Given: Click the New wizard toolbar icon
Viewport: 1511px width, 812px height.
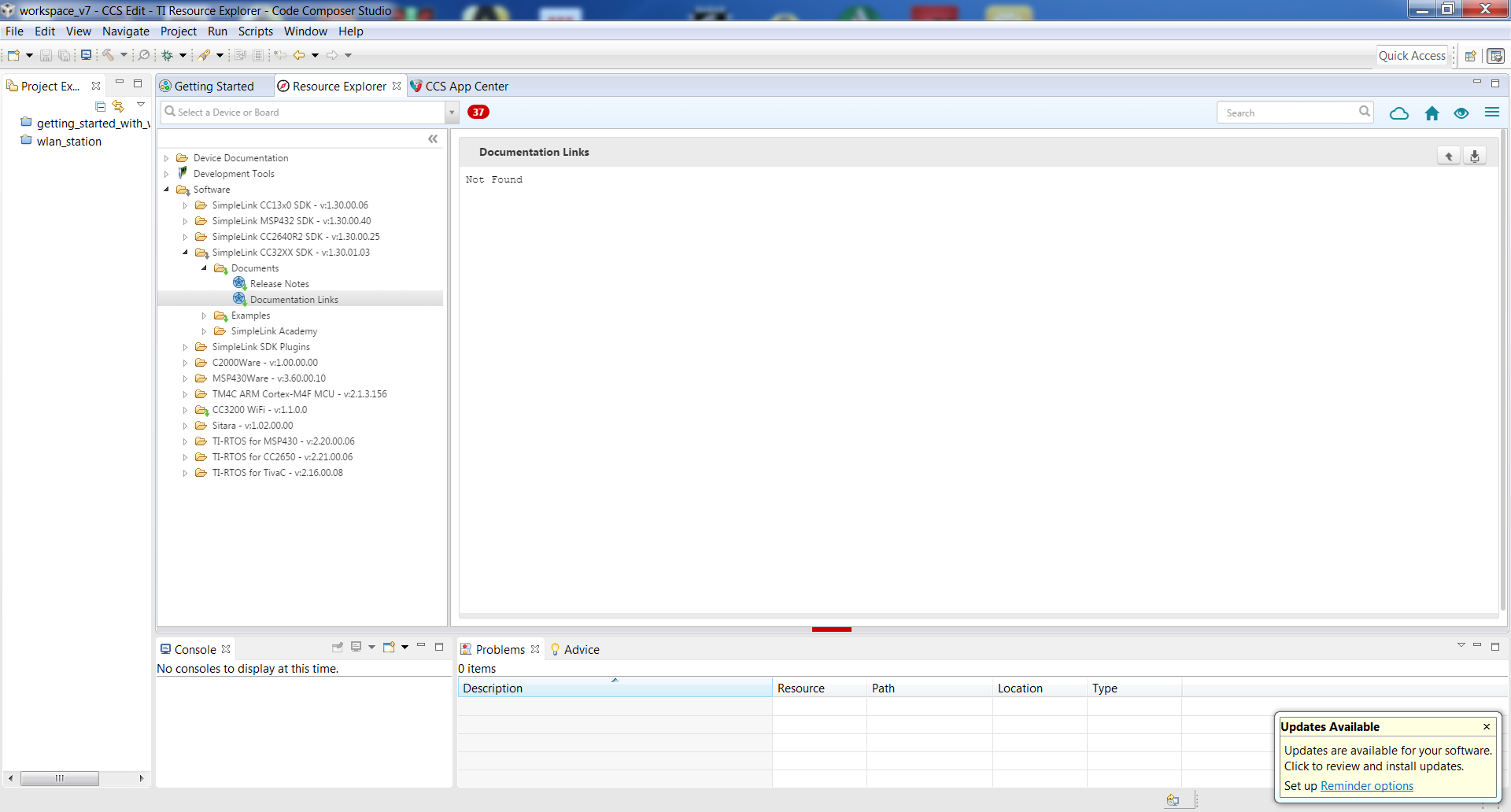Looking at the screenshot, I should (x=13, y=55).
